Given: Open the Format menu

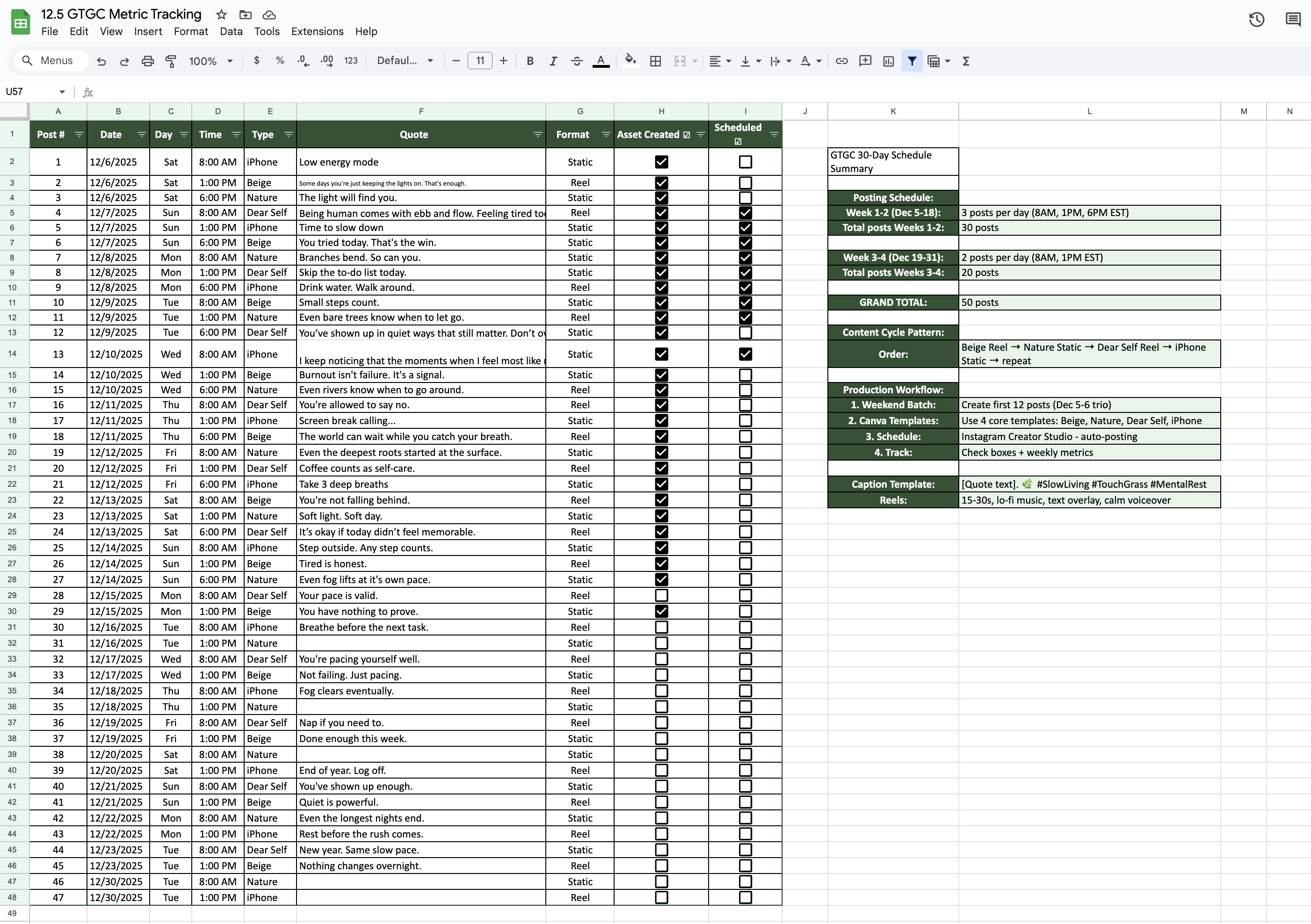Looking at the screenshot, I should click(x=191, y=31).
